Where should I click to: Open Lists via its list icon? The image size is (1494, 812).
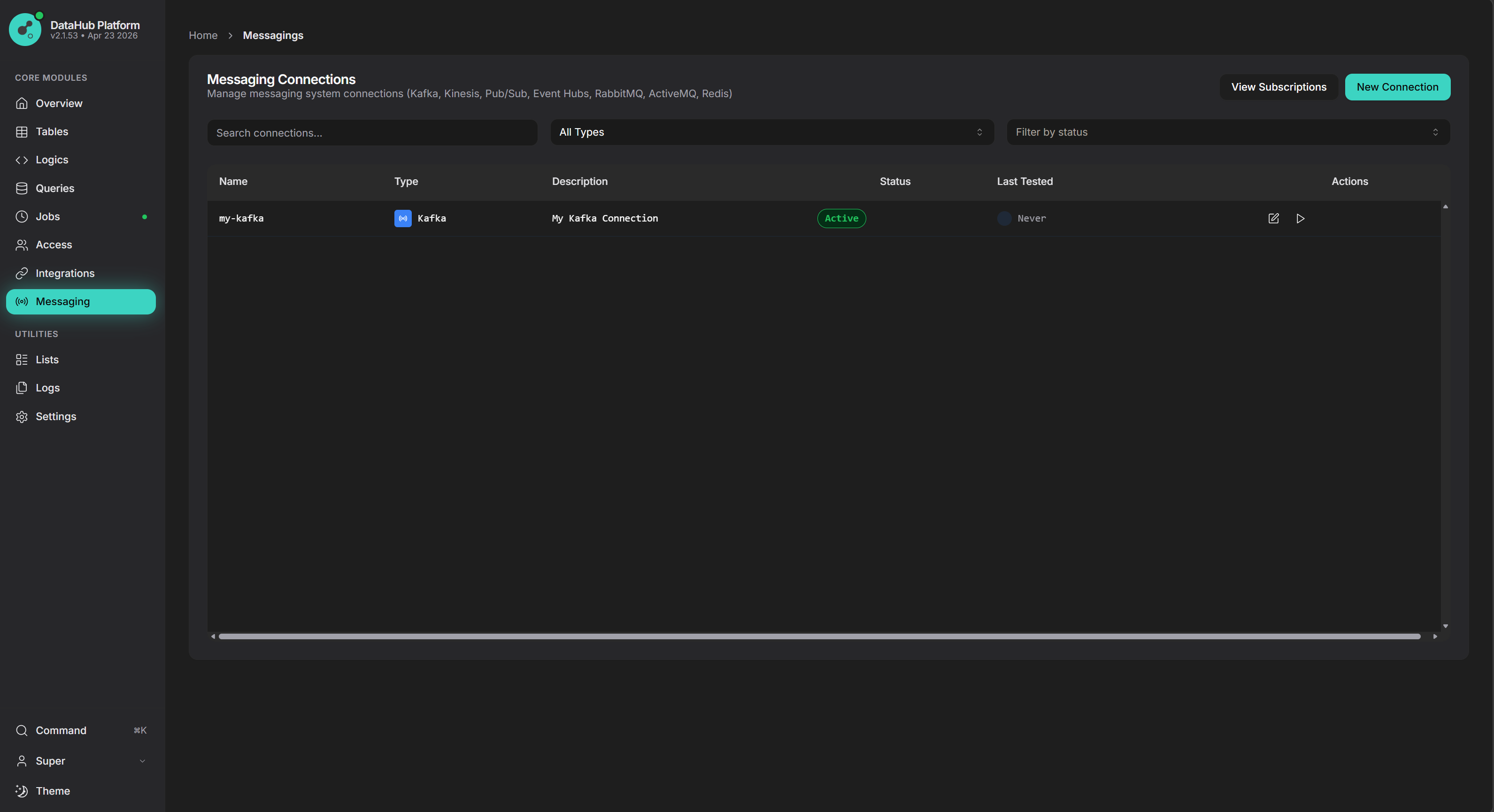click(22, 360)
